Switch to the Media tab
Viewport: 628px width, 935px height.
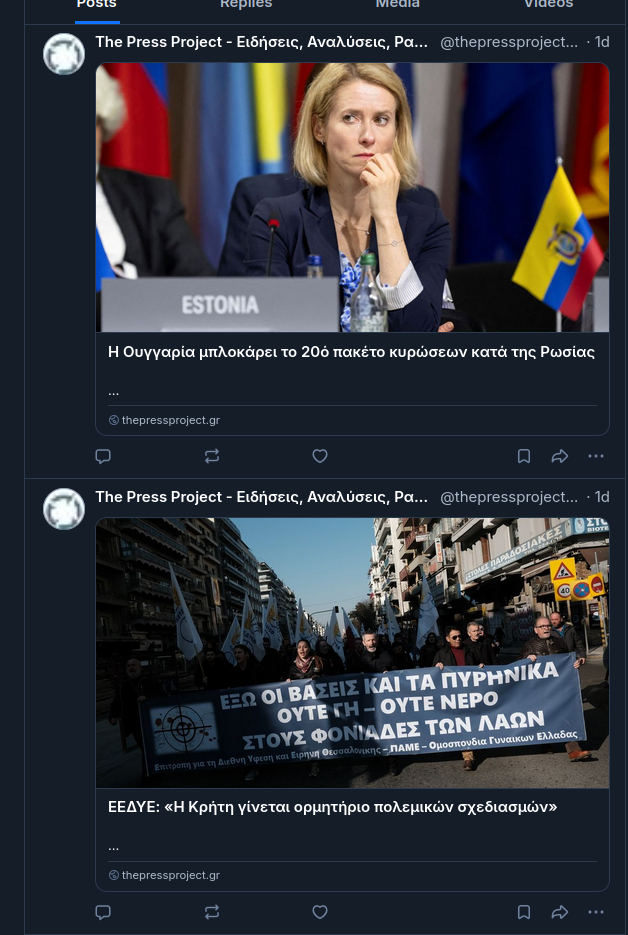coord(397,5)
